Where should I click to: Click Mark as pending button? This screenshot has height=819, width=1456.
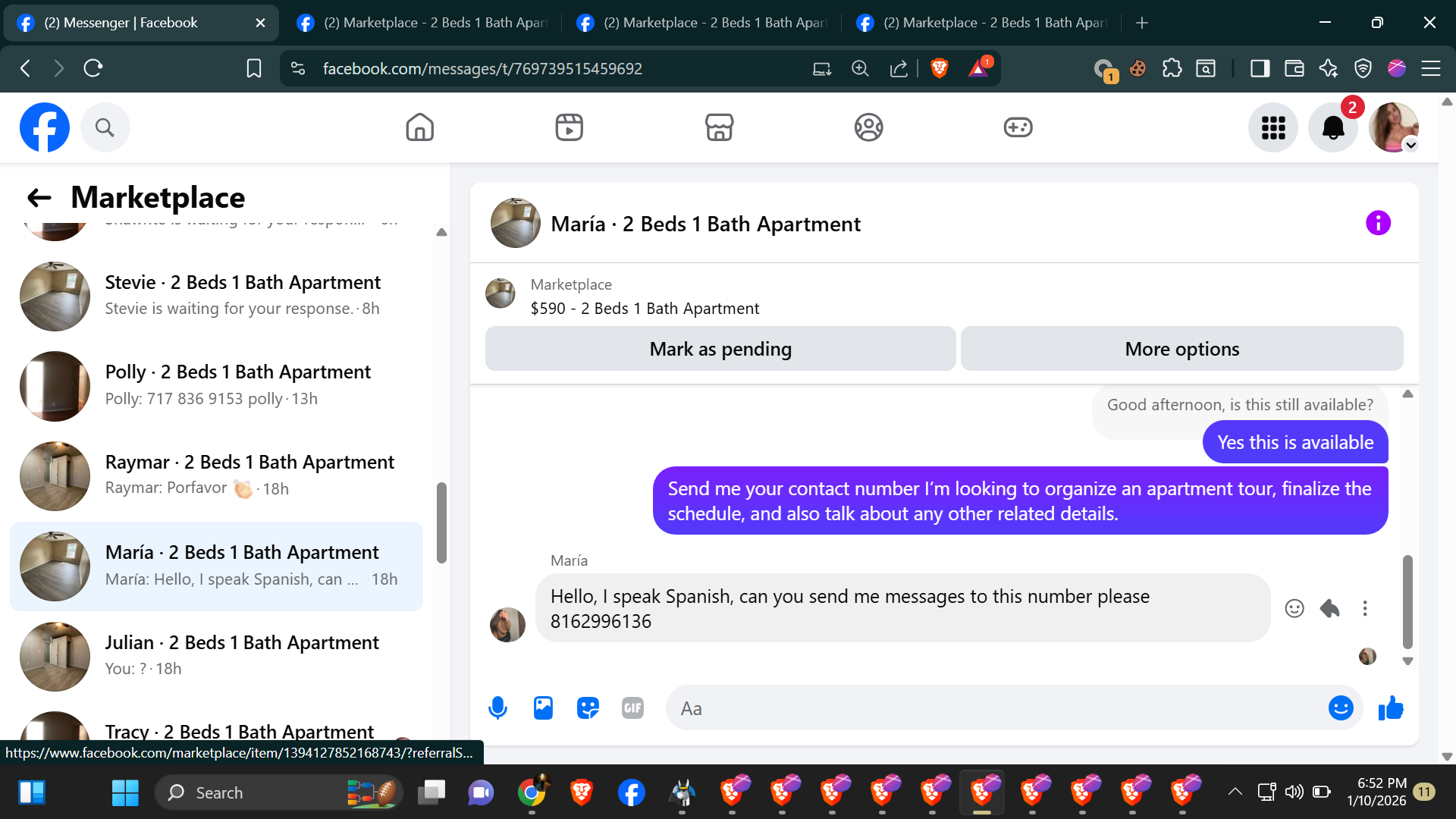(x=720, y=349)
